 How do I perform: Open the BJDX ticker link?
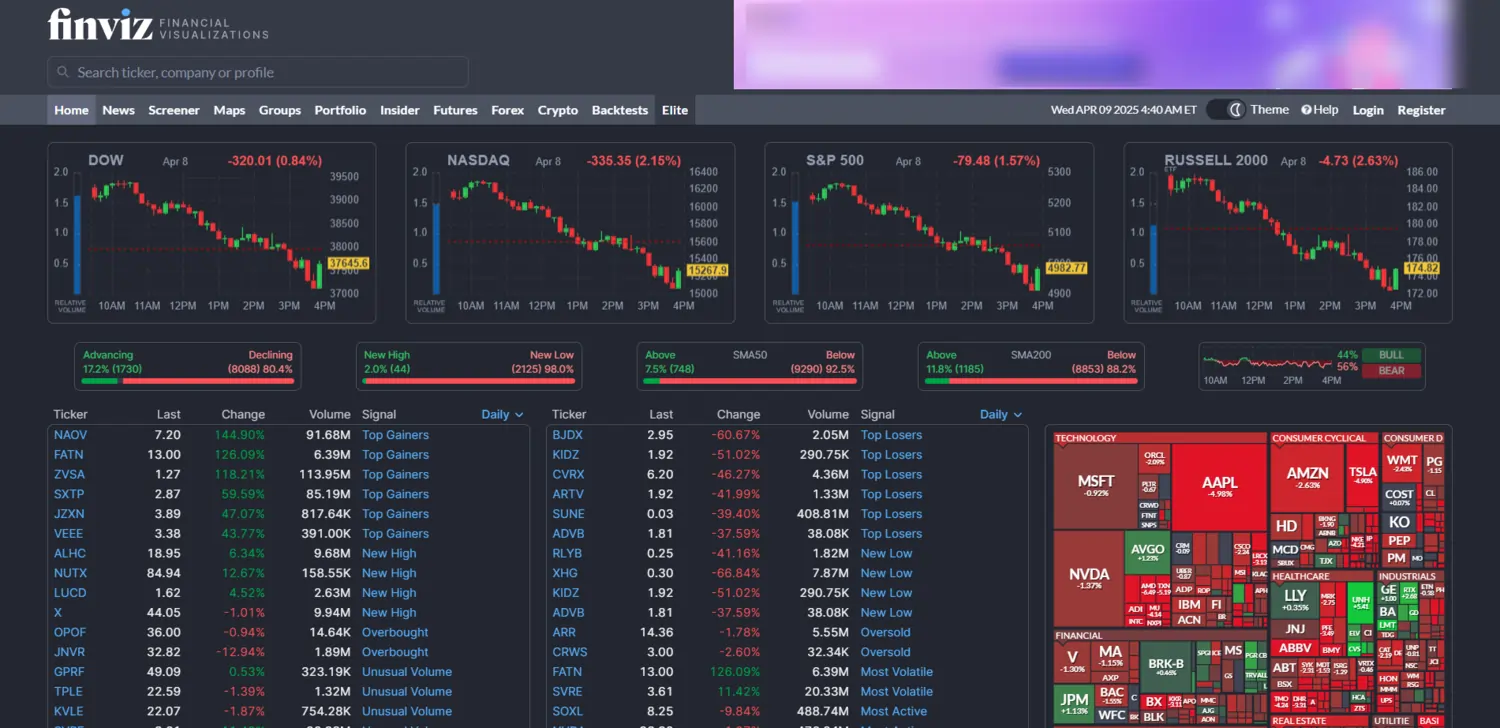point(568,435)
